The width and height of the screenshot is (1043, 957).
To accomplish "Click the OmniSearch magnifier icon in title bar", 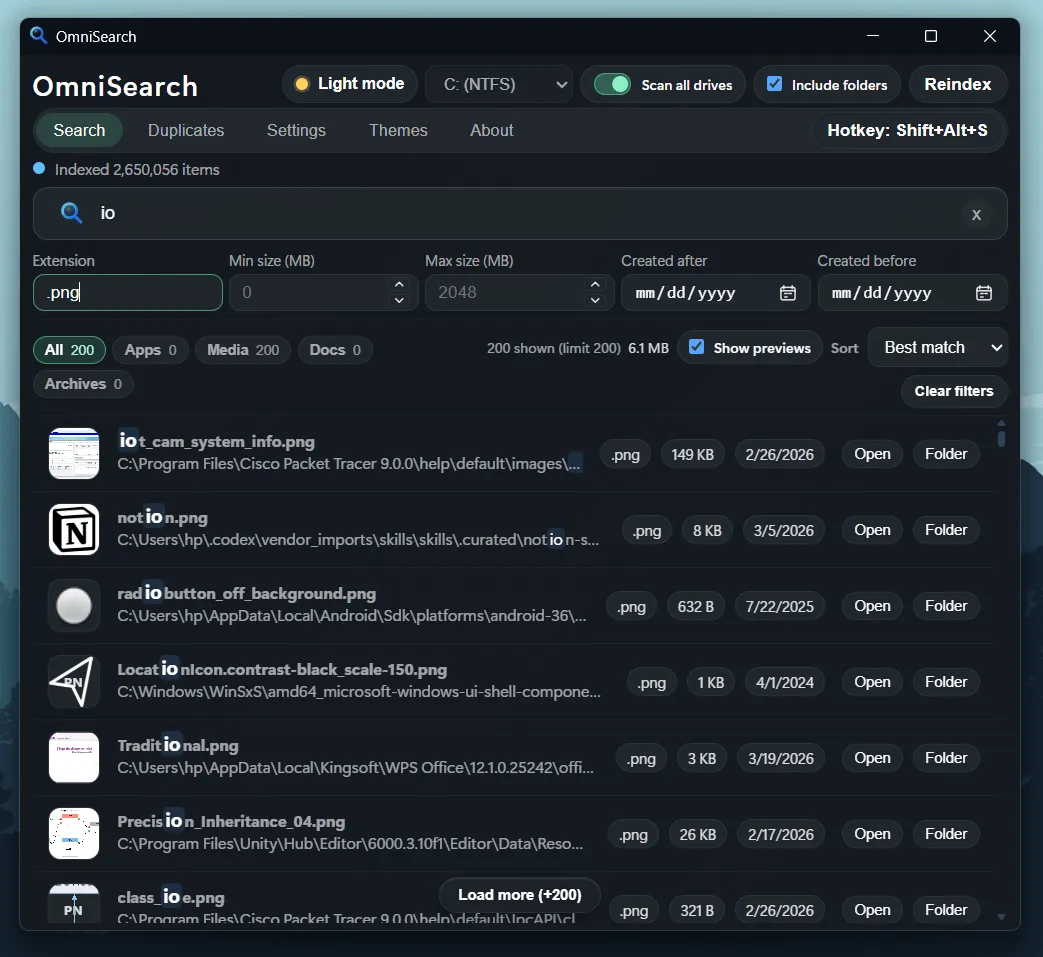I will (x=39, y=35).
